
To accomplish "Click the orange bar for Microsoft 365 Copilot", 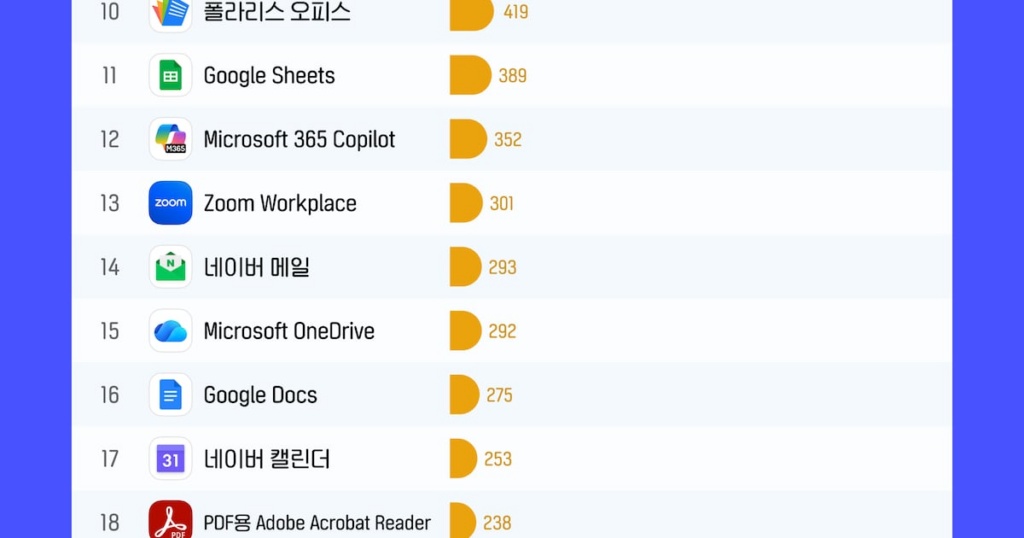I will coord(467,139).
